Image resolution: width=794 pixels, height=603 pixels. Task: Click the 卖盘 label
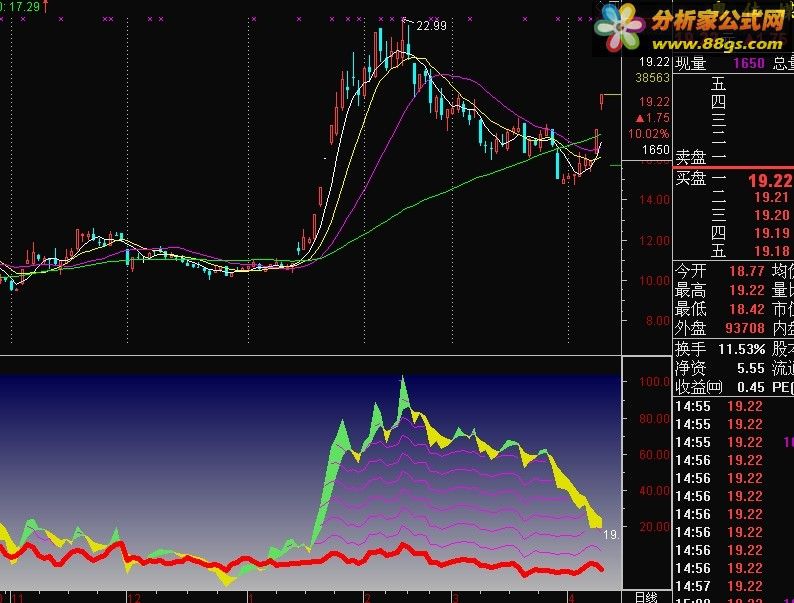[x=691, y=157]
